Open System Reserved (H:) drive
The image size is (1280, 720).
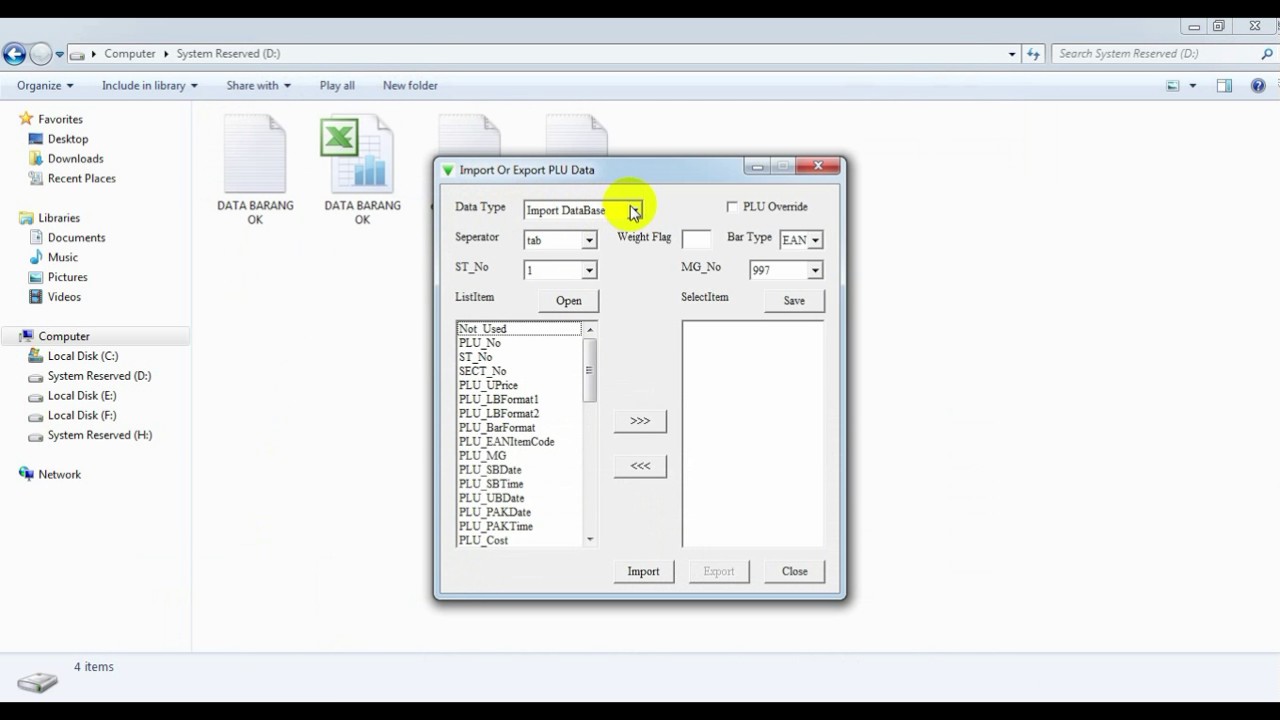click(x=99, y=435)
